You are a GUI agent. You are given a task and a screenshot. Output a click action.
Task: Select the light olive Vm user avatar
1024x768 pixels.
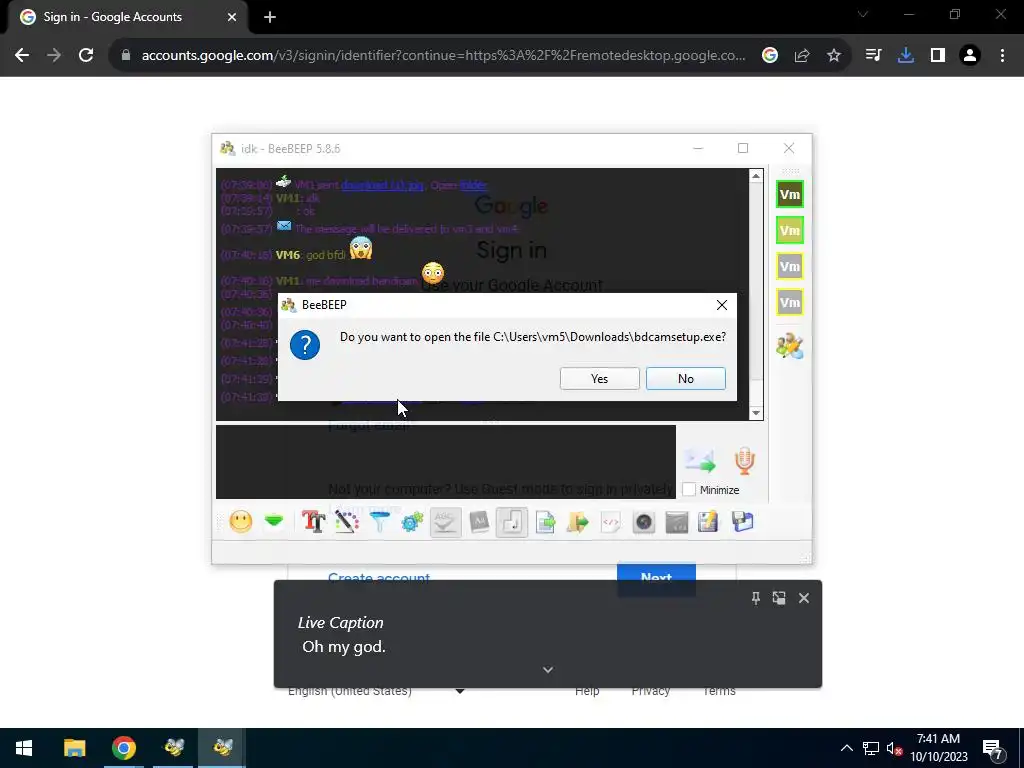790,231
